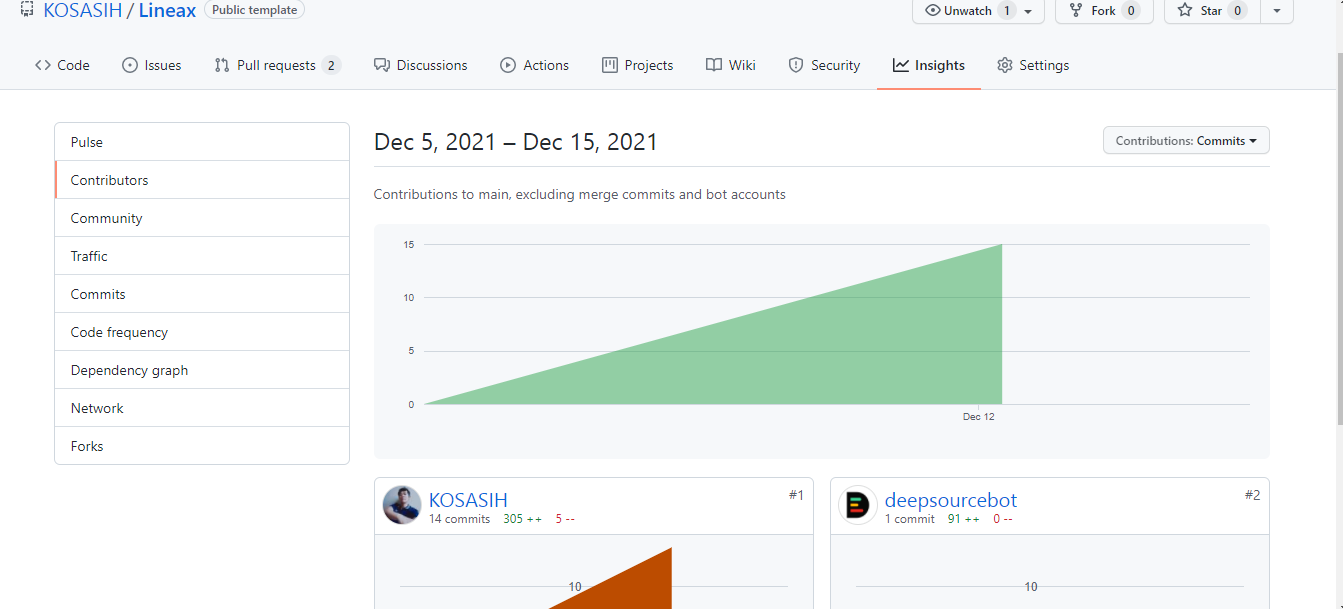Screen dimensions: 1343x609
Task: Open the Pull requests tab
Action: [x=277, y=65]
